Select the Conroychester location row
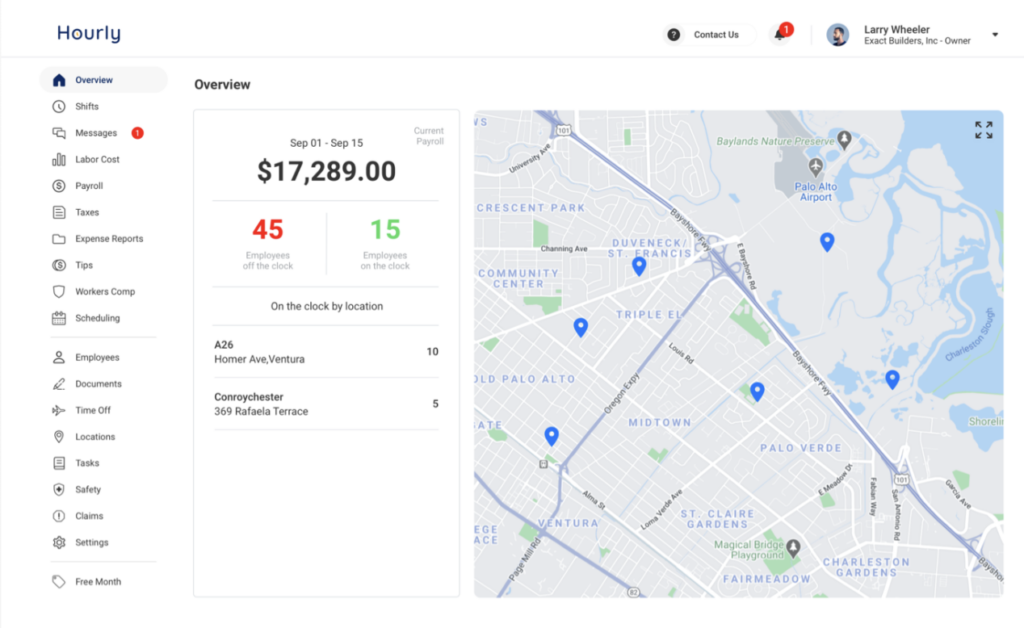The image size is (1024, 628). [325, 404]
